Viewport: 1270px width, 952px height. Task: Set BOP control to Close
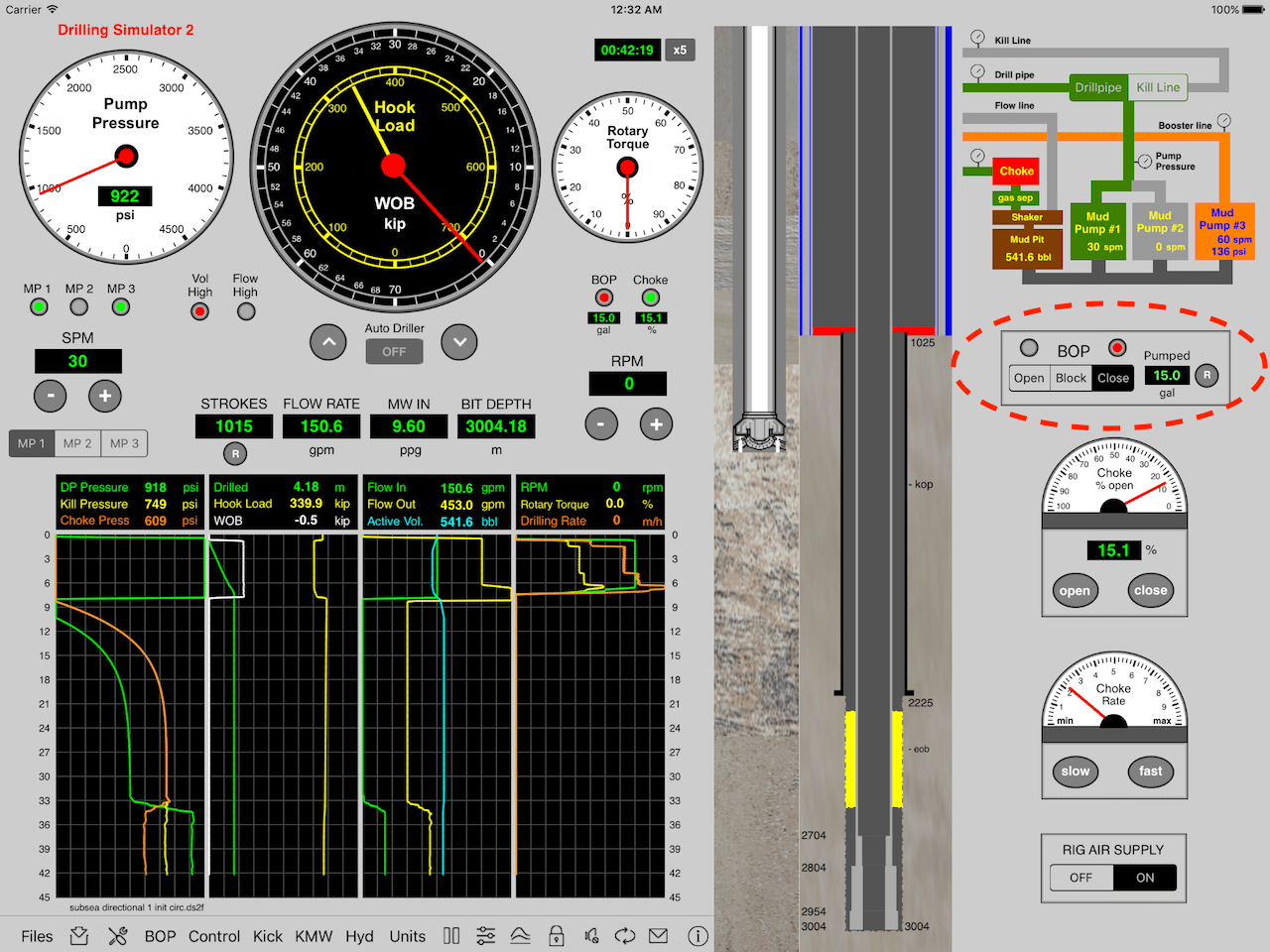tap(1113, 378)
